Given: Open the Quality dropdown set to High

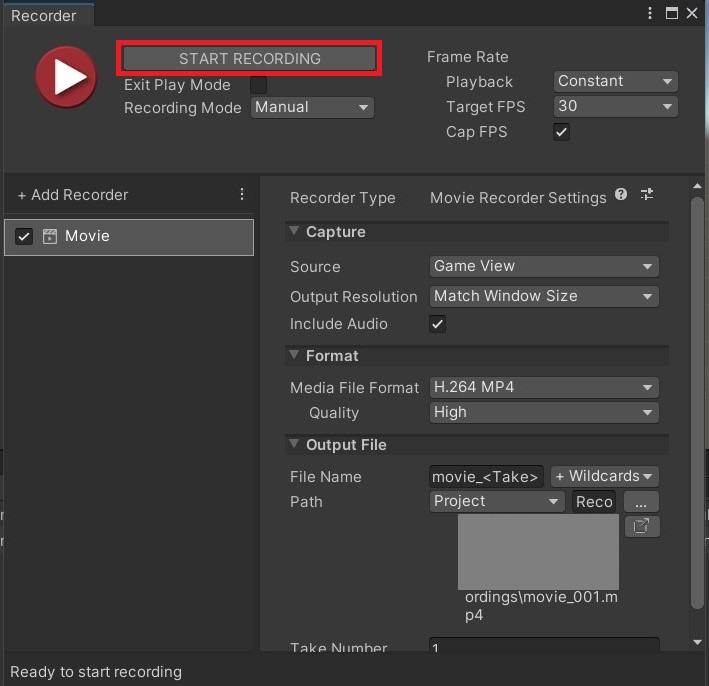Looking at the screenshot, I should [544, 412].
